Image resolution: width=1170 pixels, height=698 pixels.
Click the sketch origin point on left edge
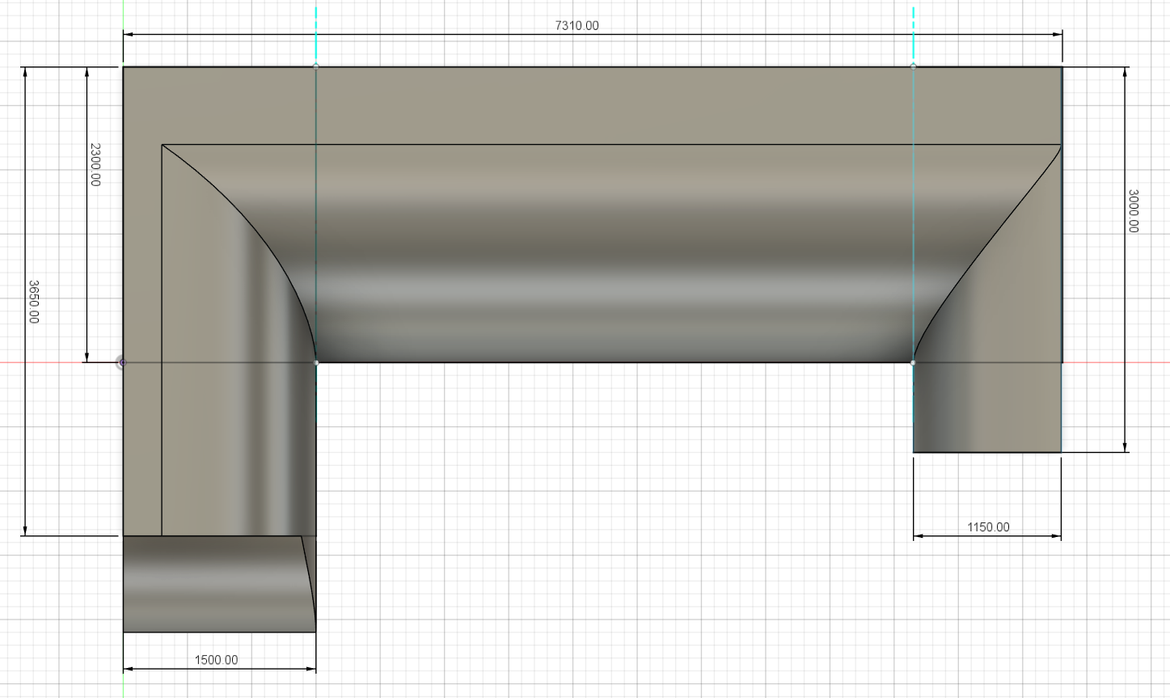[x=122, y=360]
